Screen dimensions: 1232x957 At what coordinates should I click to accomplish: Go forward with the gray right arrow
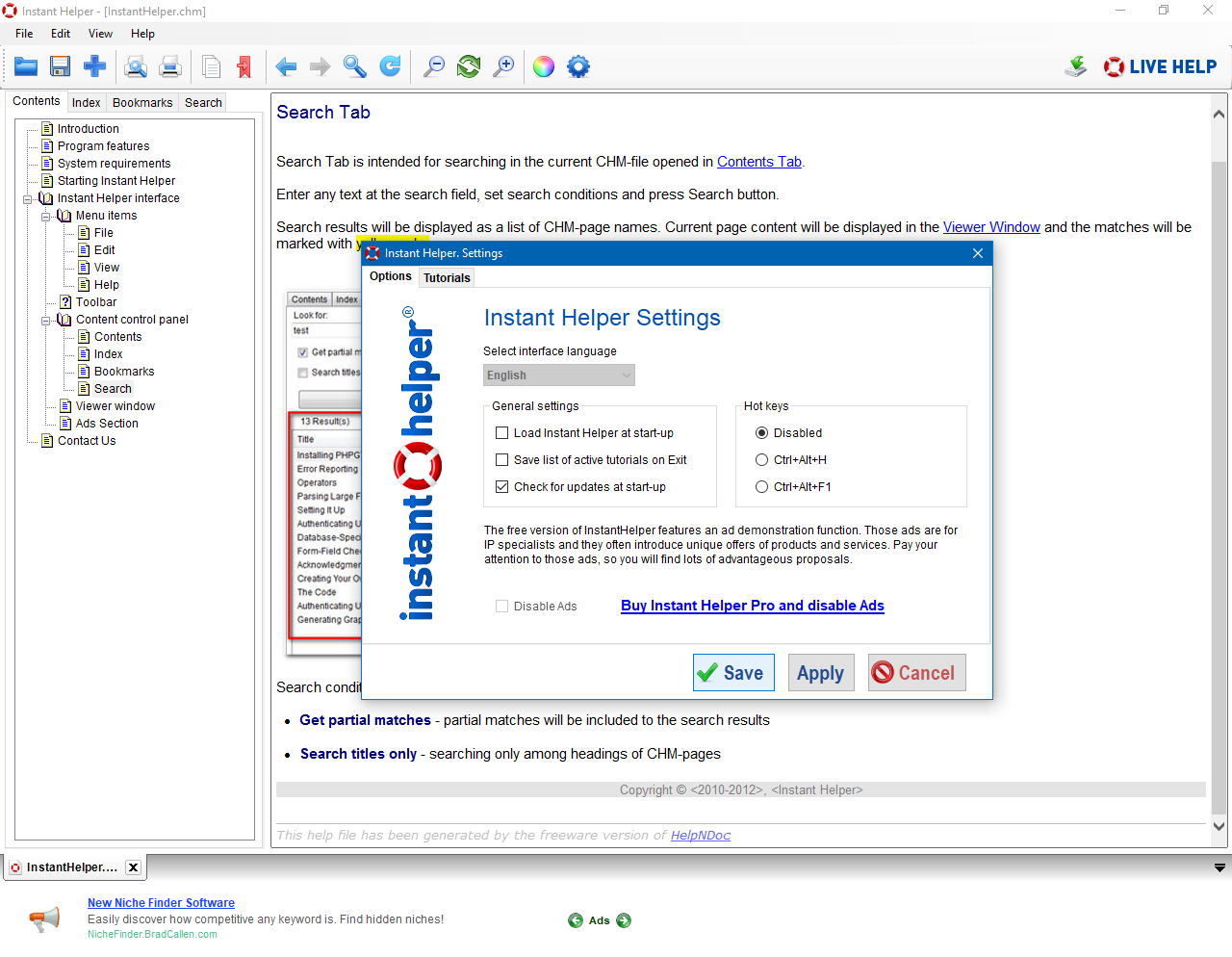click(321, 66)
